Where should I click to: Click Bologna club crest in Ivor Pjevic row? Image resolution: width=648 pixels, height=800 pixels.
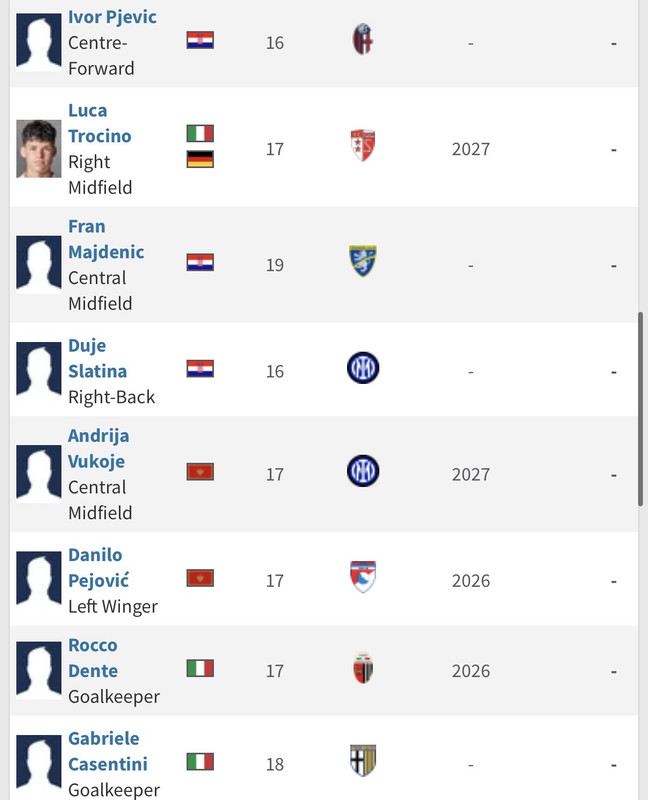(x=362, y=40)
